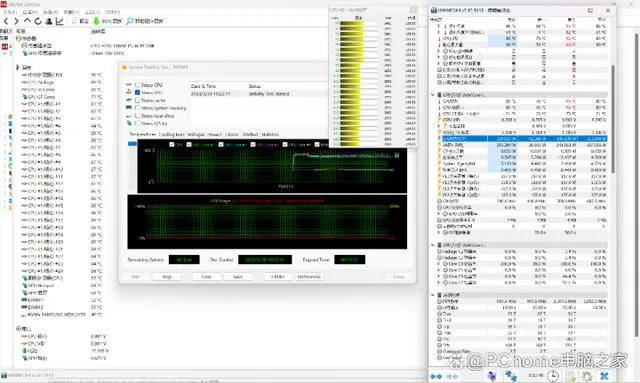Open the user/favorites icon in AIDA64 toolbar

click(x=49, y=21)
